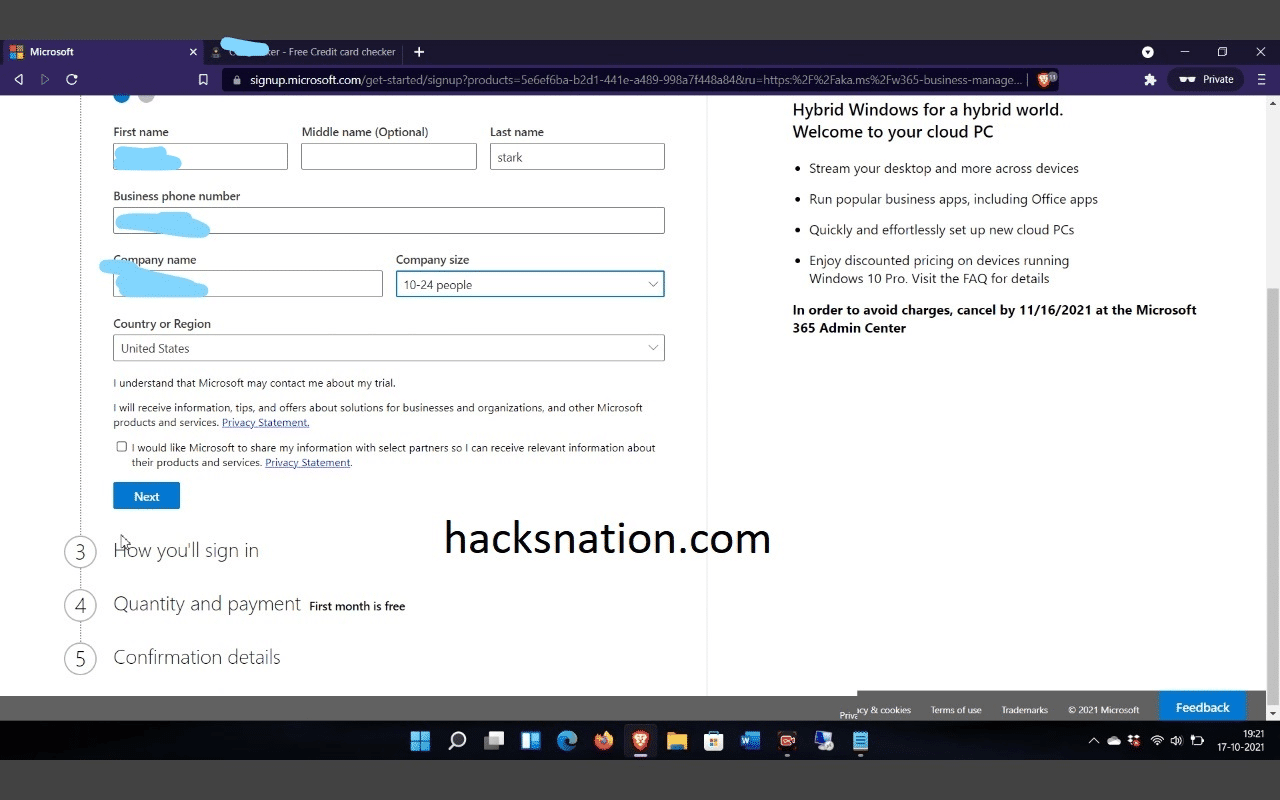
Task: Open the Notepad taskbar icon
Action: (860, 741)
